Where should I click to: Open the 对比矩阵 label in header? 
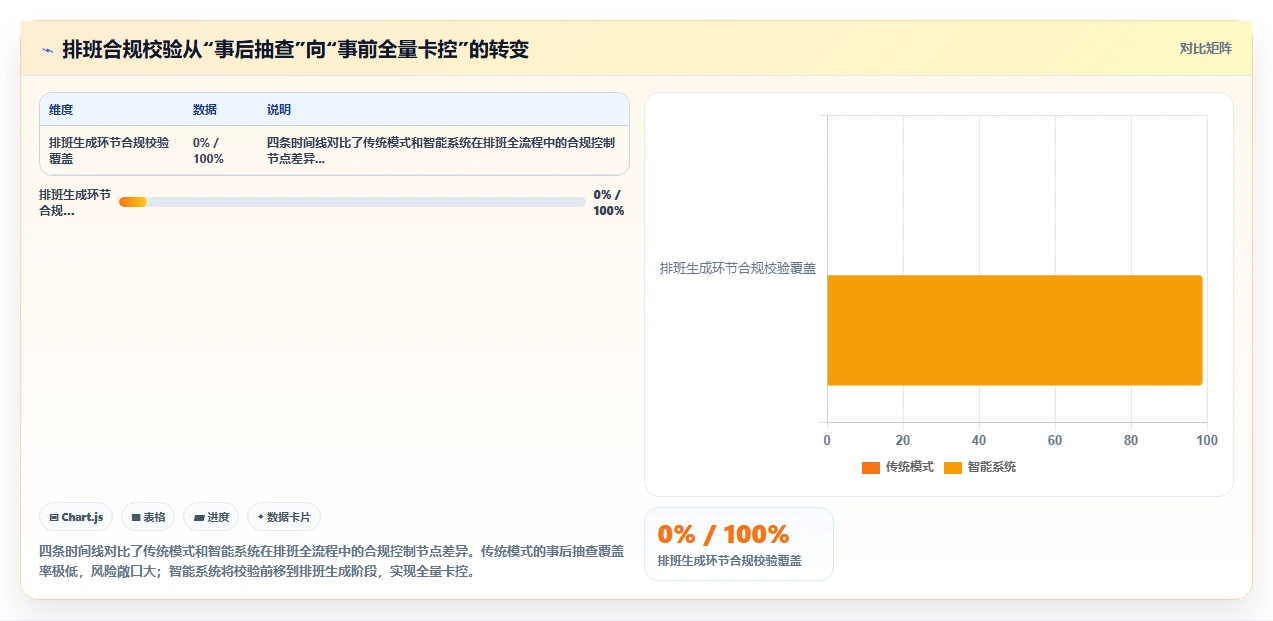click(x=1205, y=48)
